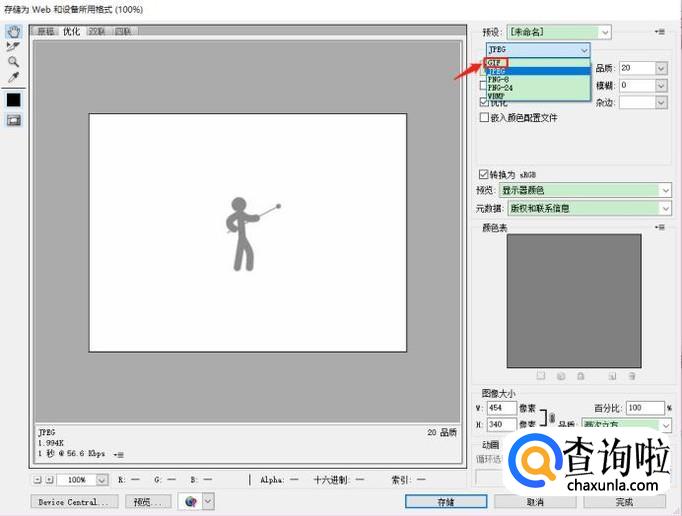The width and height of the screenshot is (682, 516).
Task: Click in the image width field
Action: click(502, 408)
